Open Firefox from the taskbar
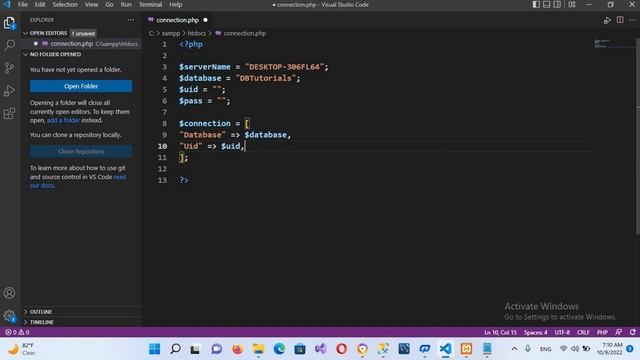 coord(237,349)
